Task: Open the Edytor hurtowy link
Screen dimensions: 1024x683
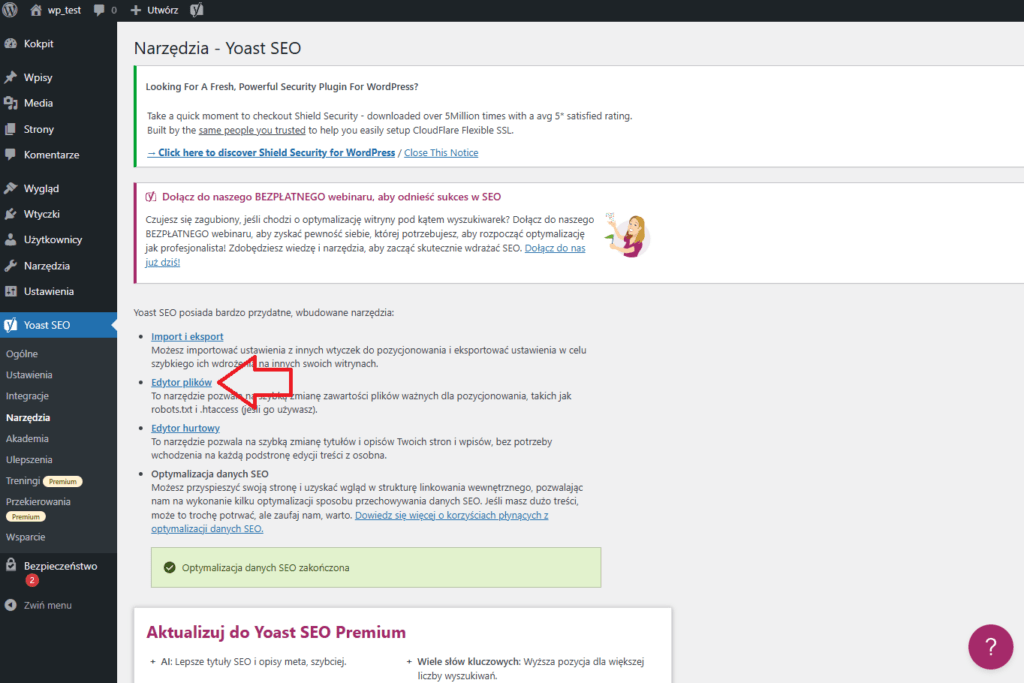Action: coord(185,428)
